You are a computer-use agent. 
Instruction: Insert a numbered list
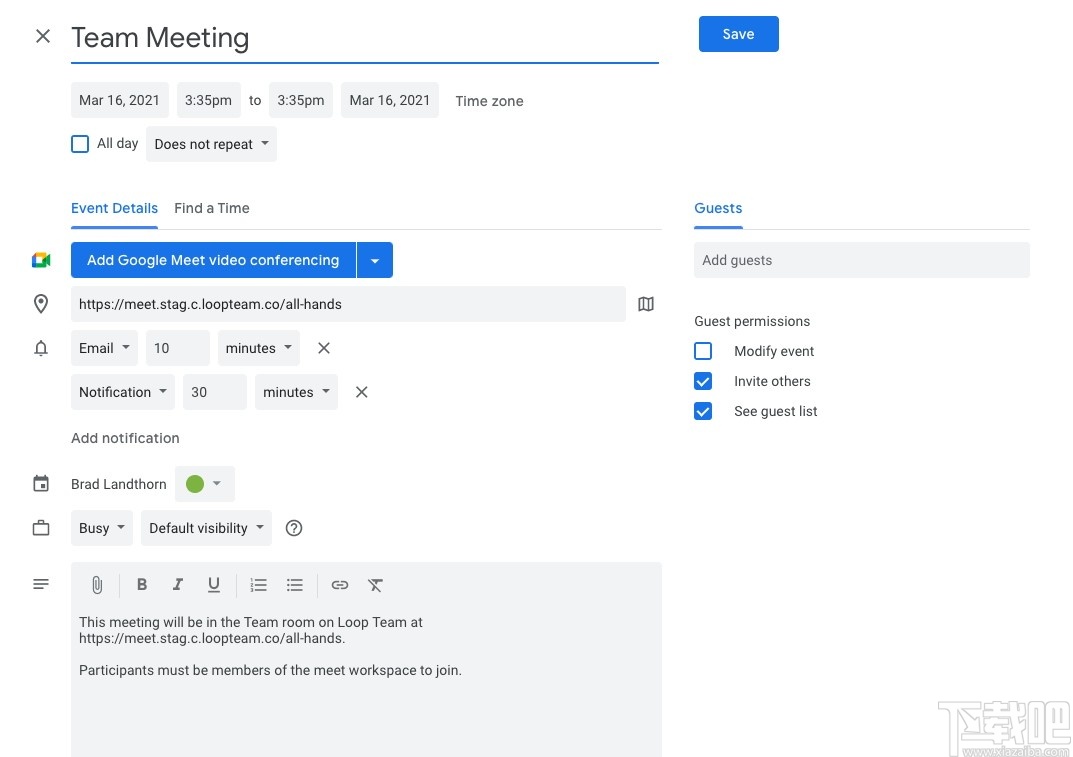pos(259,585)
